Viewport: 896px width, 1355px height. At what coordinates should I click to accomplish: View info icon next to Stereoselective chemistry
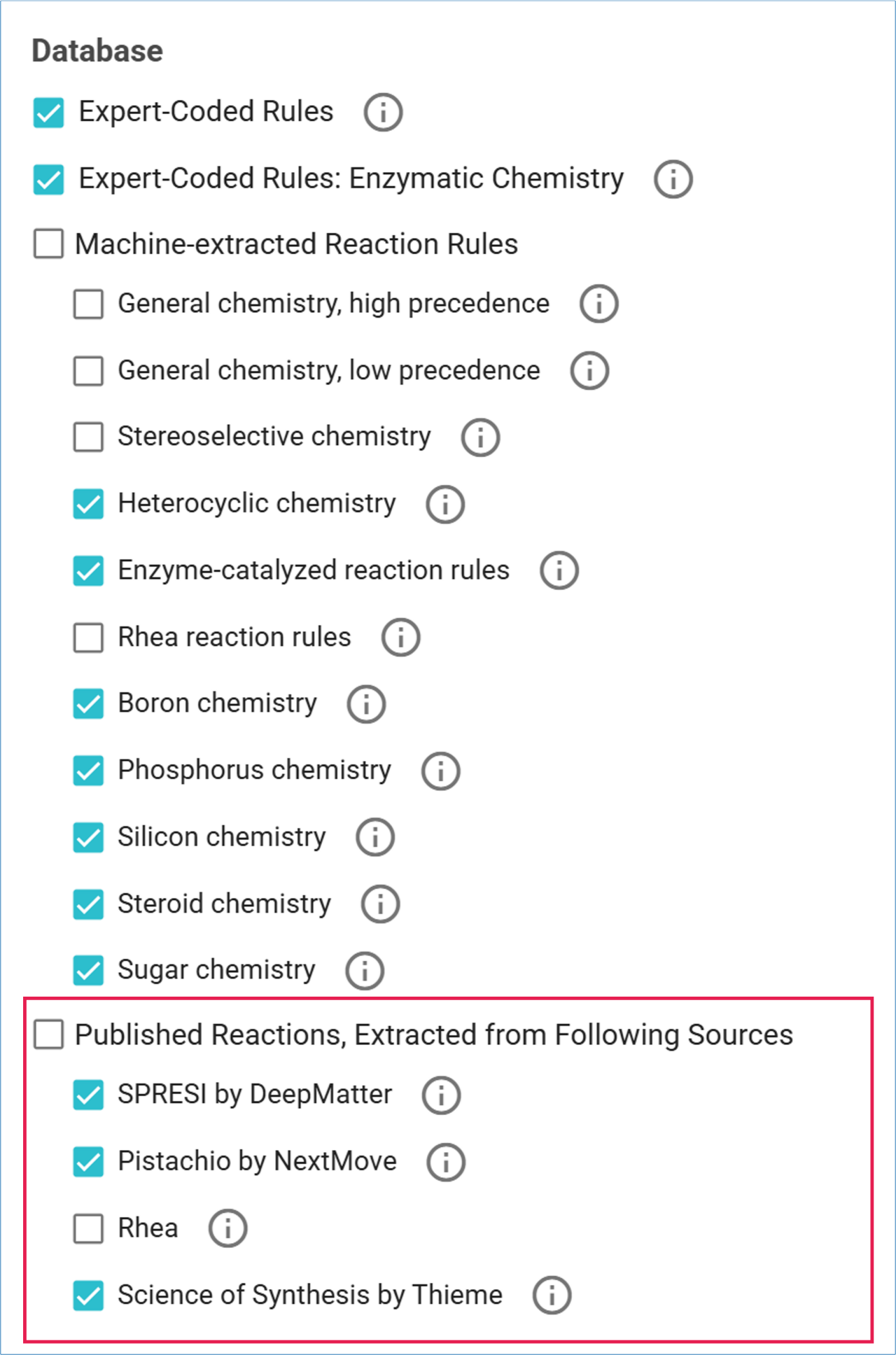coord(480,437)
